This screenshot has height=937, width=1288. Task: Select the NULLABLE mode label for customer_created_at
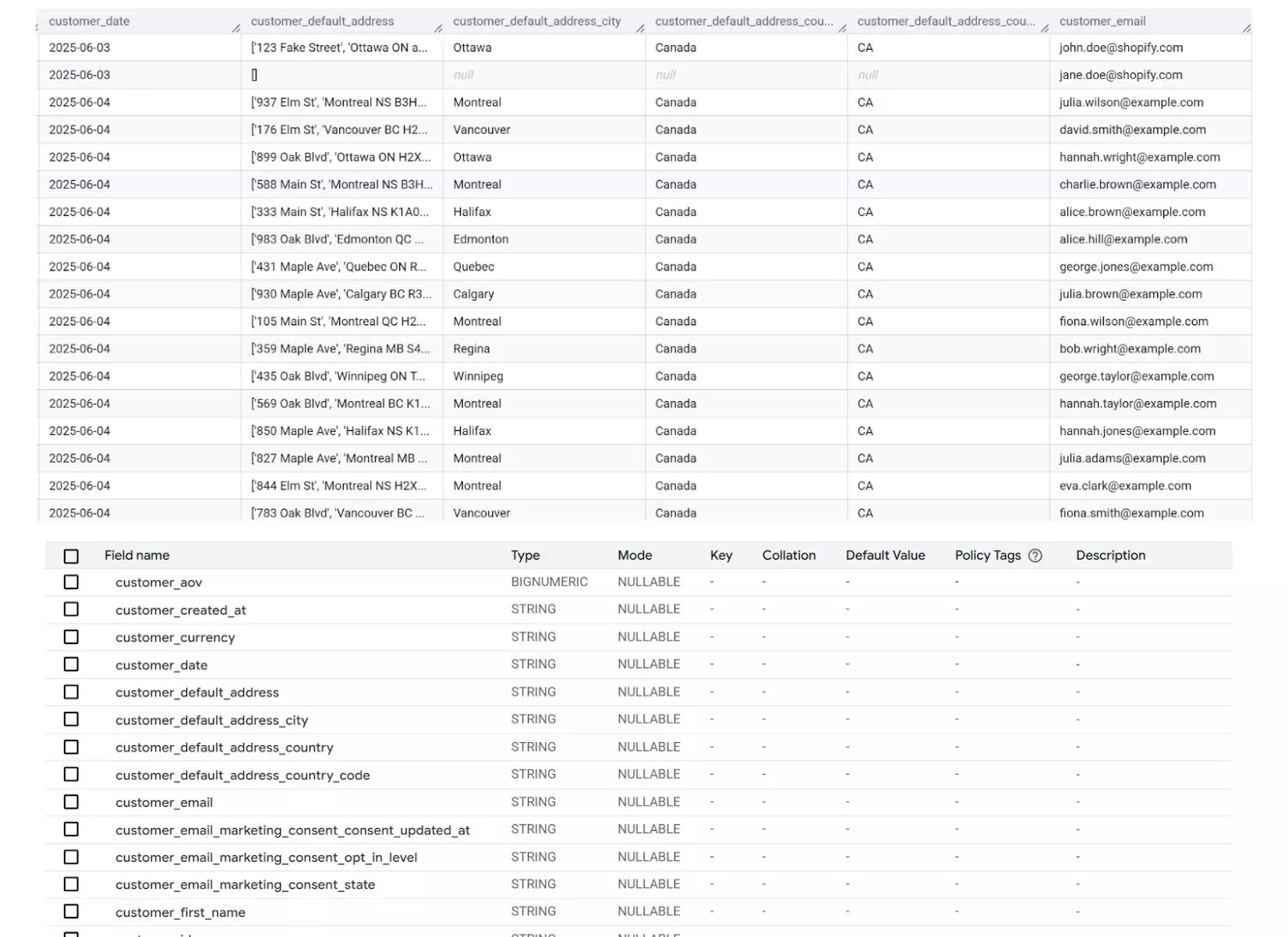648,609
